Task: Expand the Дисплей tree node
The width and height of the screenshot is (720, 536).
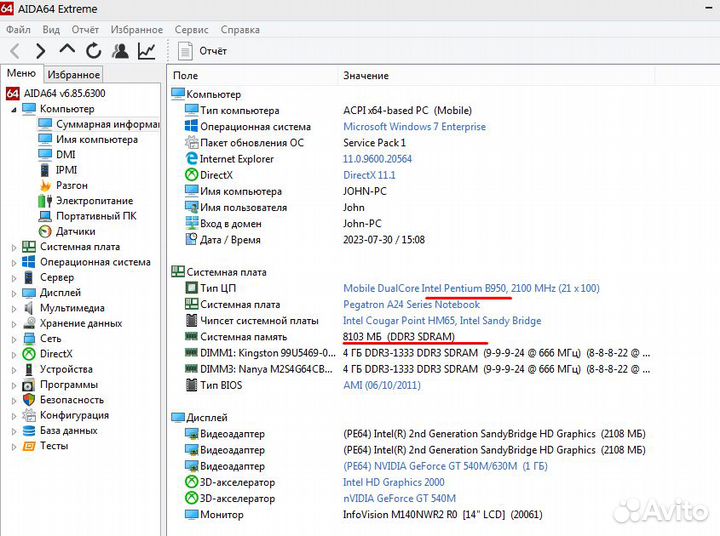Action: pos(14,293)
